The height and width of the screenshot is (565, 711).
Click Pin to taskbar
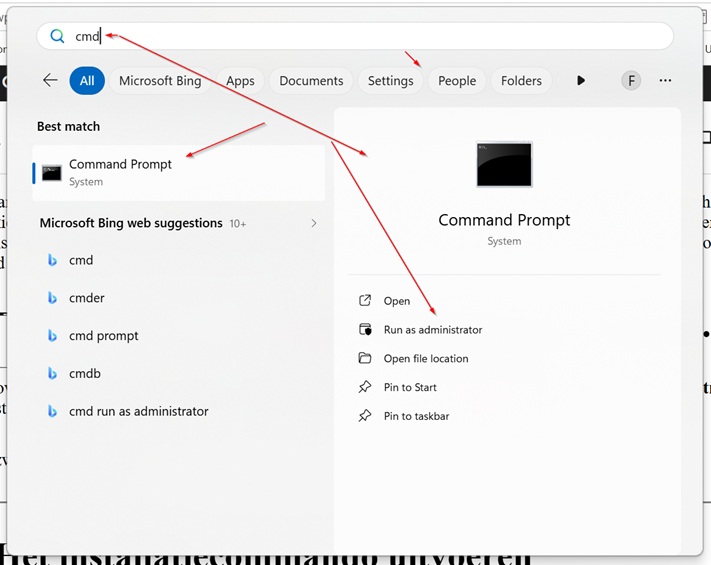[x=416, y=416]
